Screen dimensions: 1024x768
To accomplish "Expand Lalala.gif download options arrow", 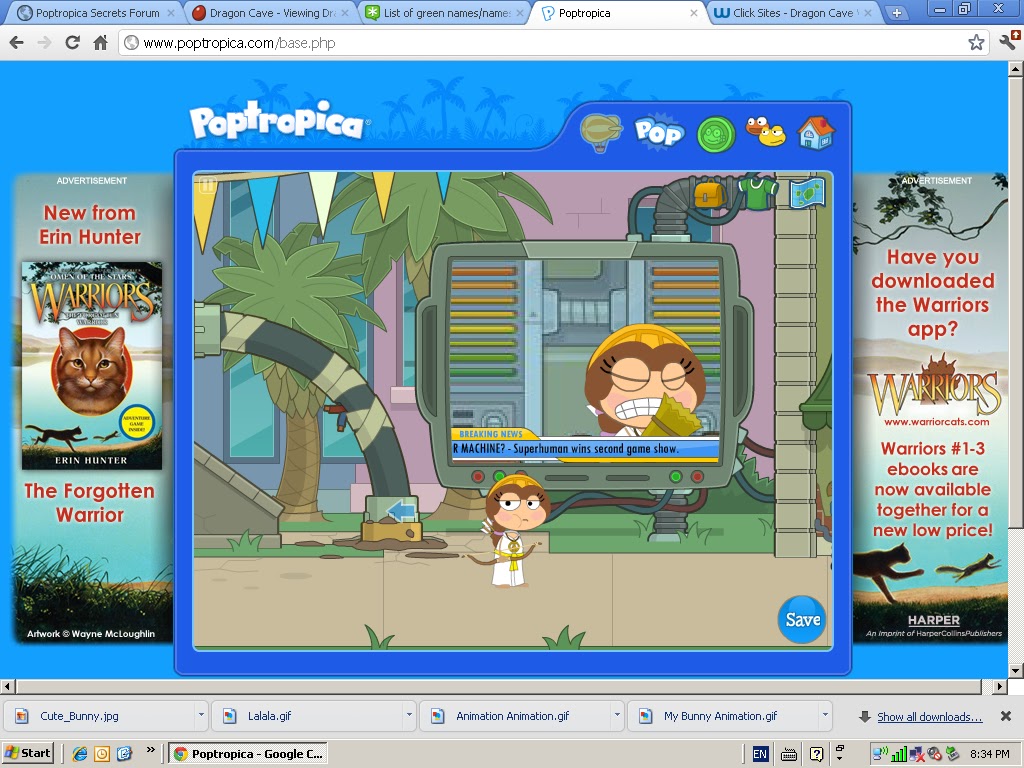I will point(409,716).
